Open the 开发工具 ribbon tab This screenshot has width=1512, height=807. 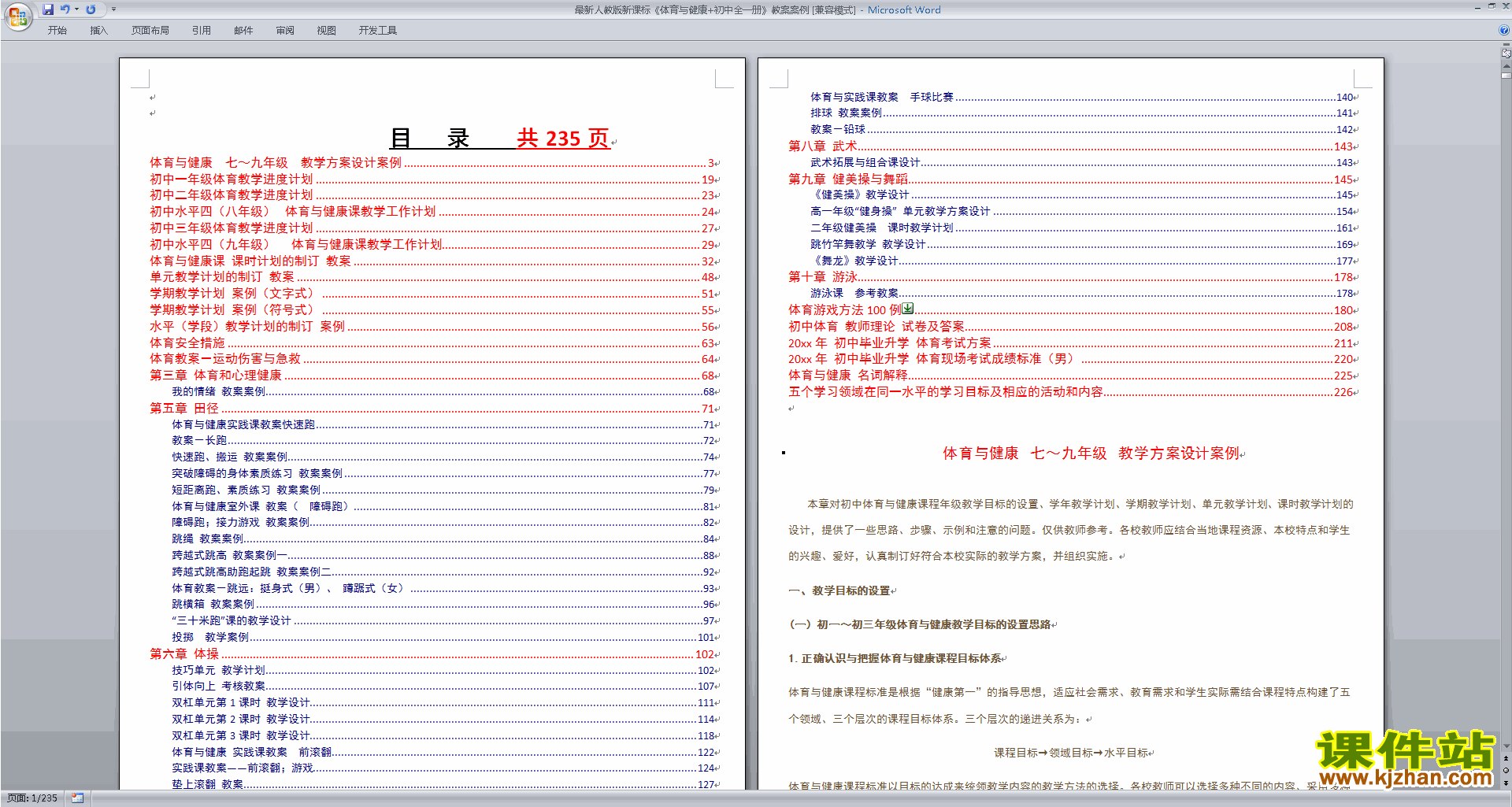click(377, 30)
